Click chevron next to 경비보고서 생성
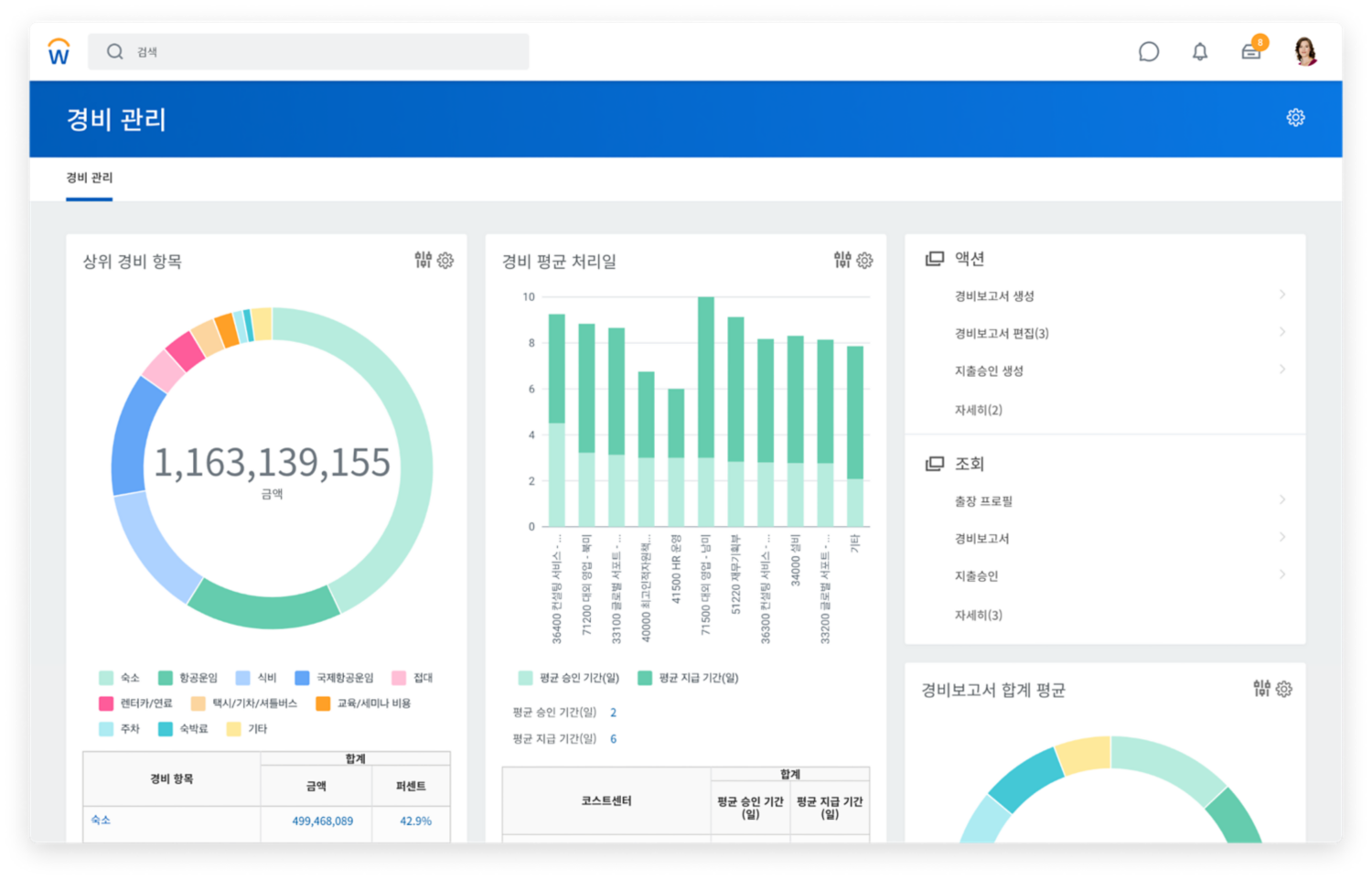 (1282, 295)
